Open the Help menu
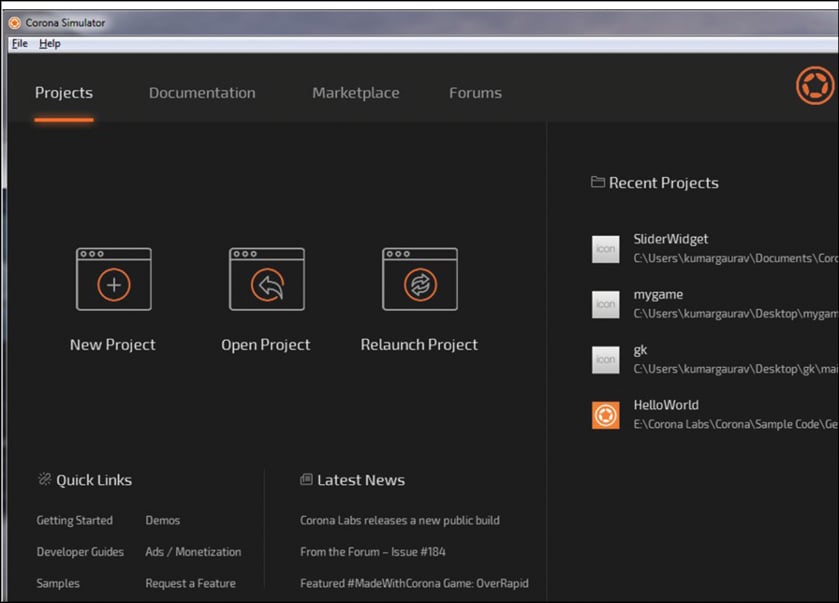This screenshot has width=839, height=603. 50,44
